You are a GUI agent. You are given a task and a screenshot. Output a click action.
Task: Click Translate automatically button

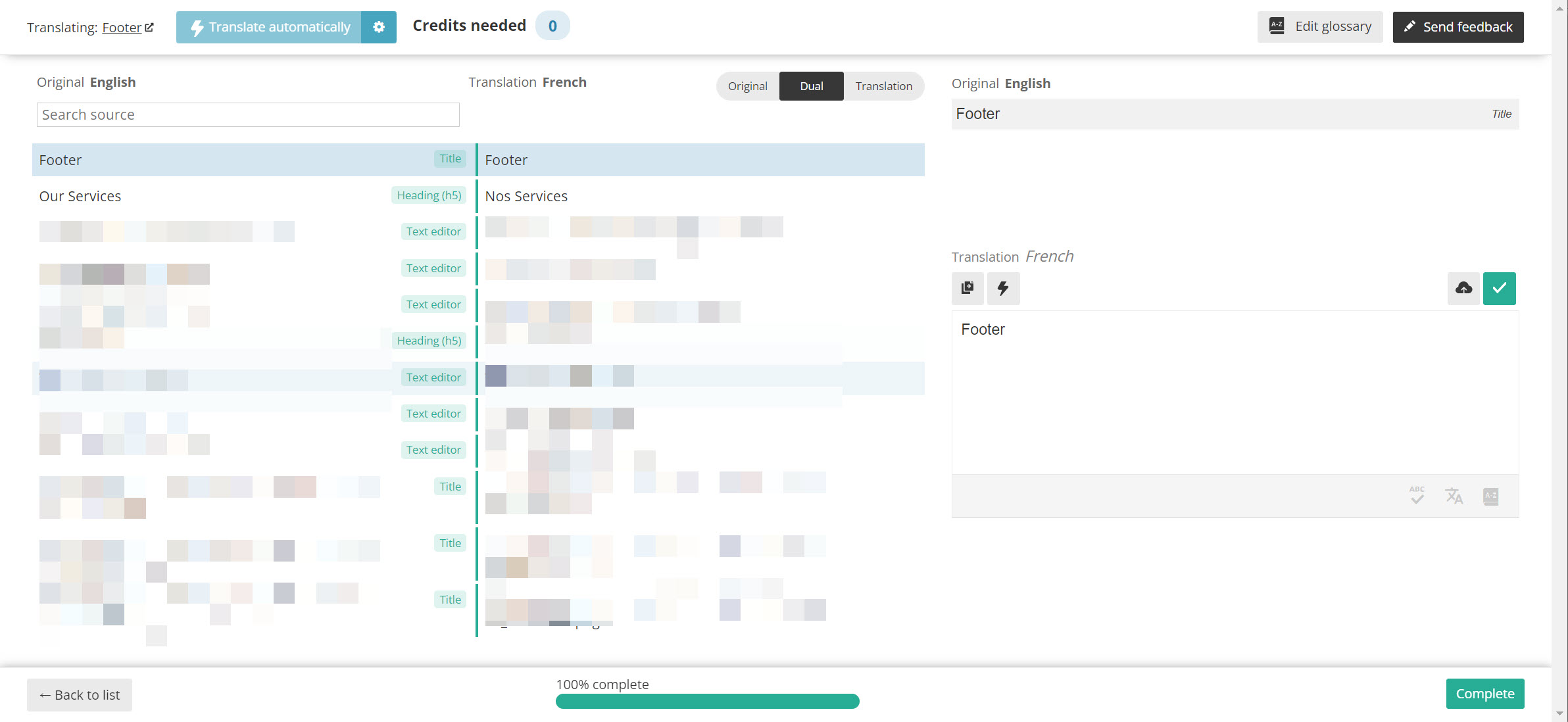point(269,27)
